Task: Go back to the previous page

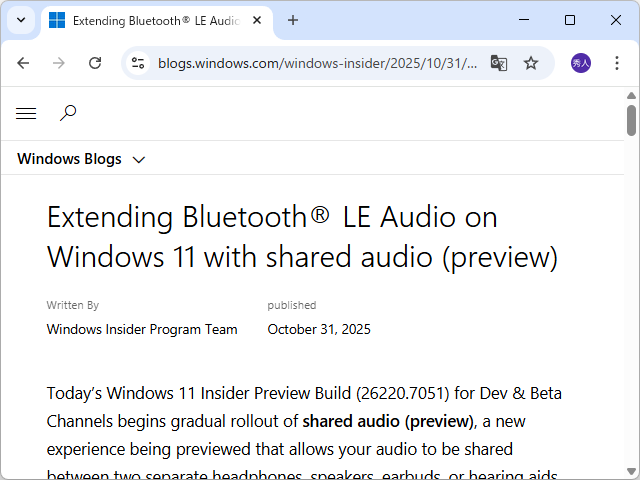Action: click(24, 63)
